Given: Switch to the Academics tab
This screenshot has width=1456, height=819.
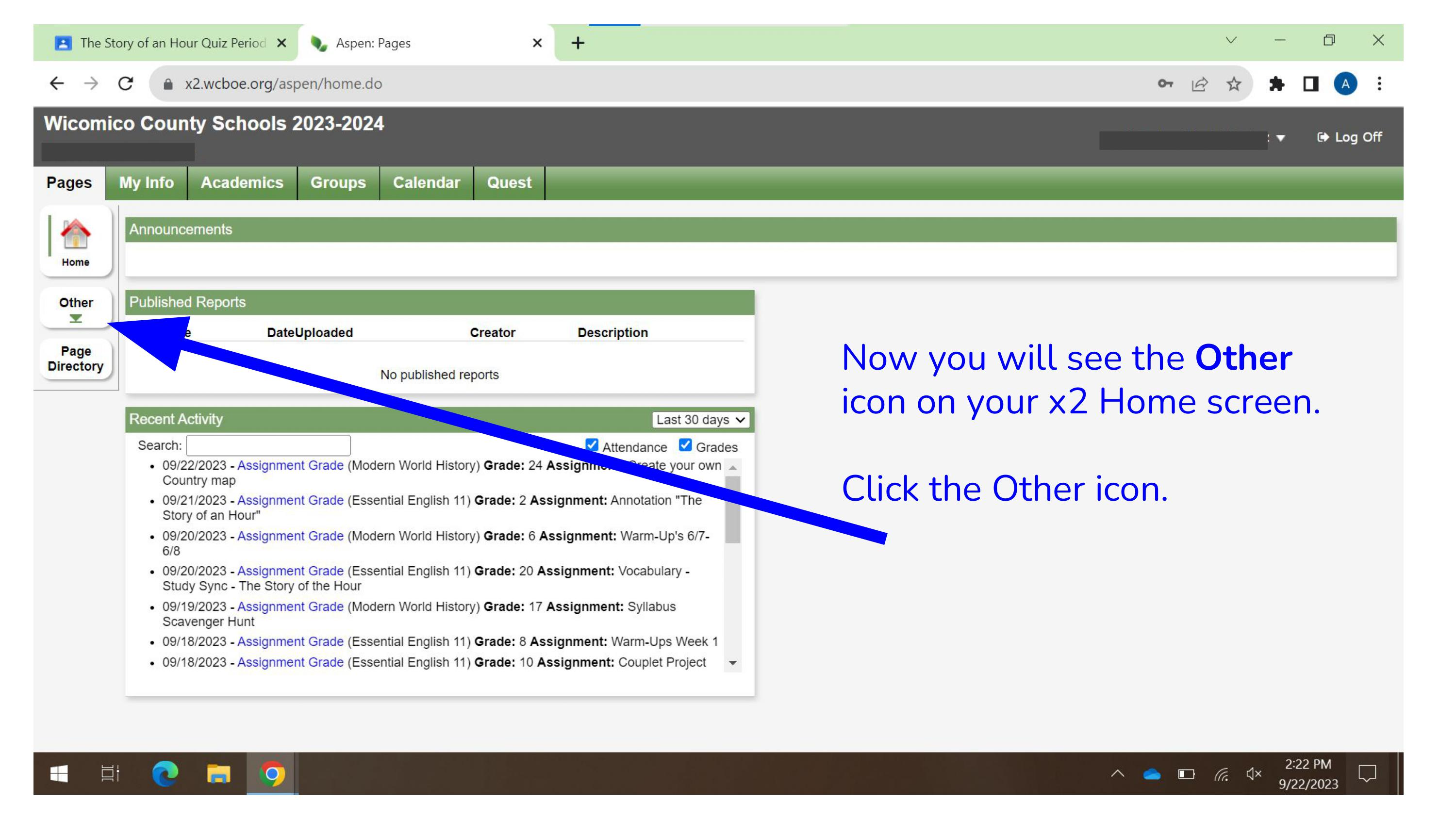Looking at the screenshot, I should [242, 182].
